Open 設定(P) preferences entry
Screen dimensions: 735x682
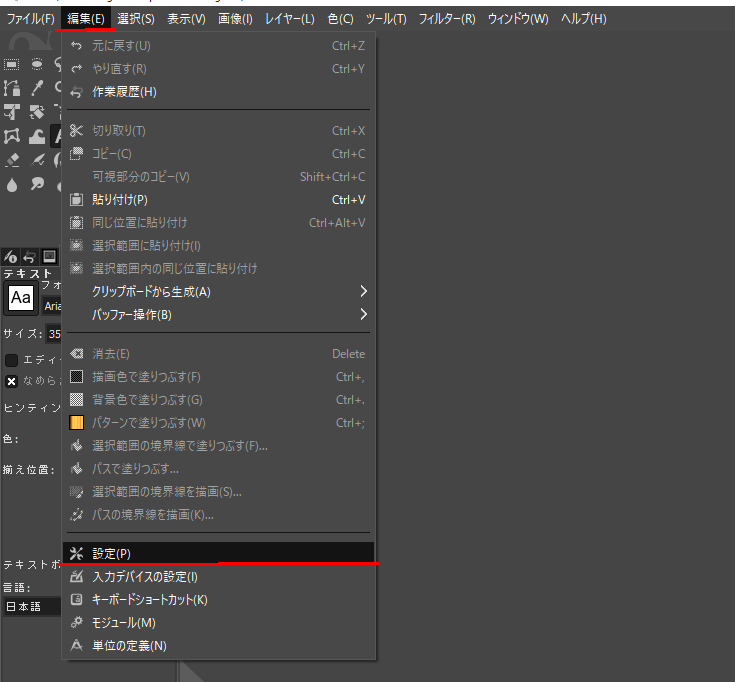click(x=218, y=554)
